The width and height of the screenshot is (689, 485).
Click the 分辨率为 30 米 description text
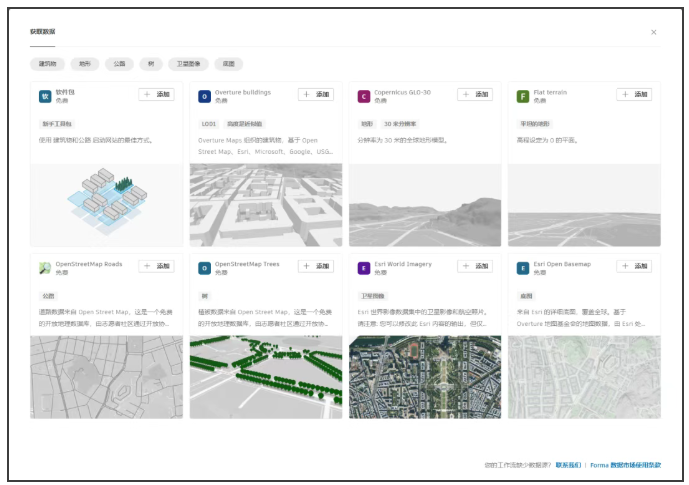[x=403, y=141]
